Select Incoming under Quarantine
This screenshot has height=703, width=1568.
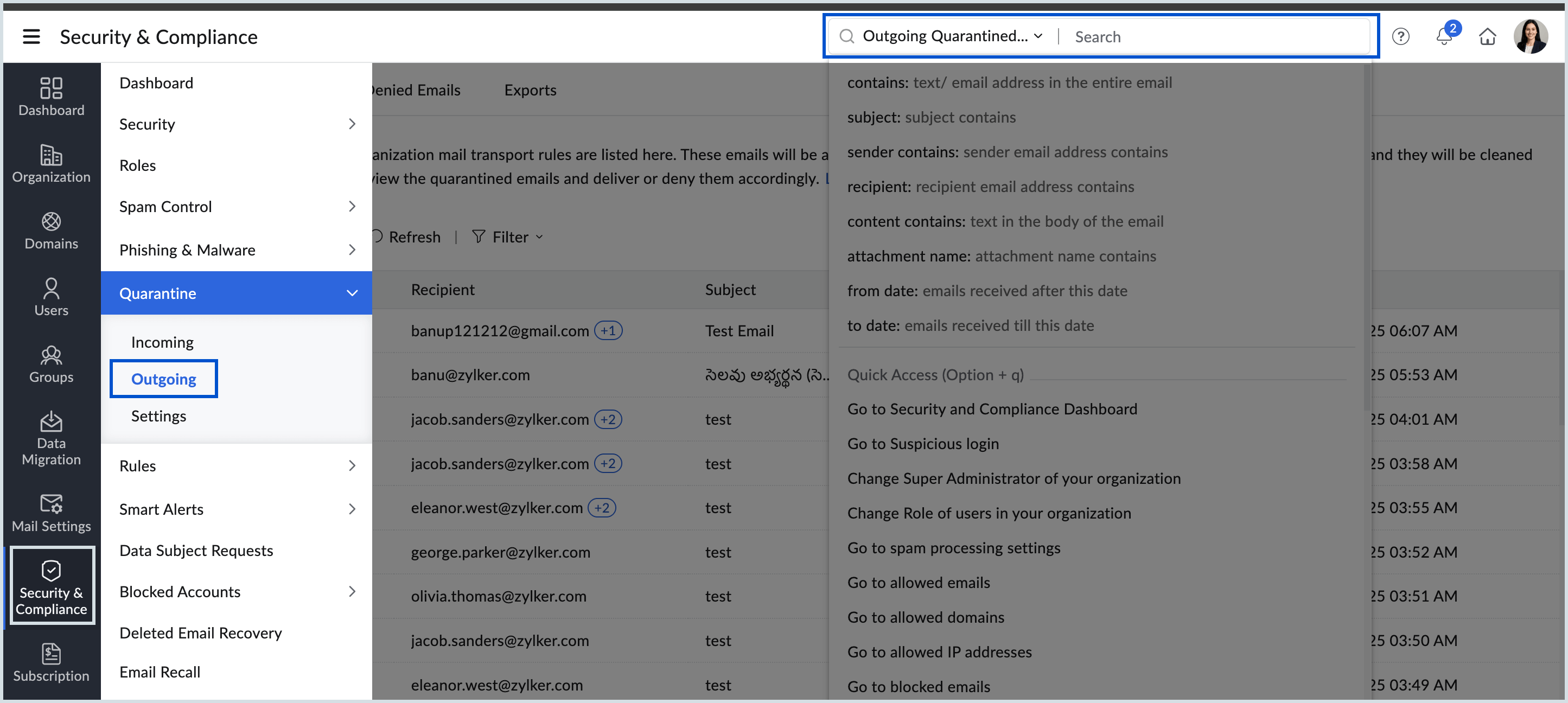pos(162,341)
